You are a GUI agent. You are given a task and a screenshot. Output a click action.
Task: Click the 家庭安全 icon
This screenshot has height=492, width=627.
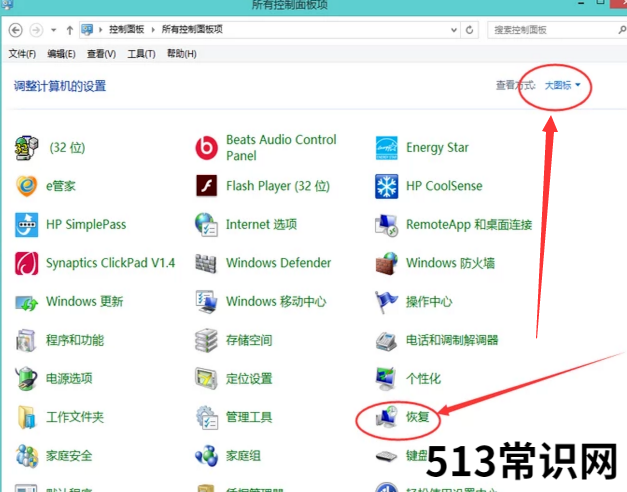(26, 456)
